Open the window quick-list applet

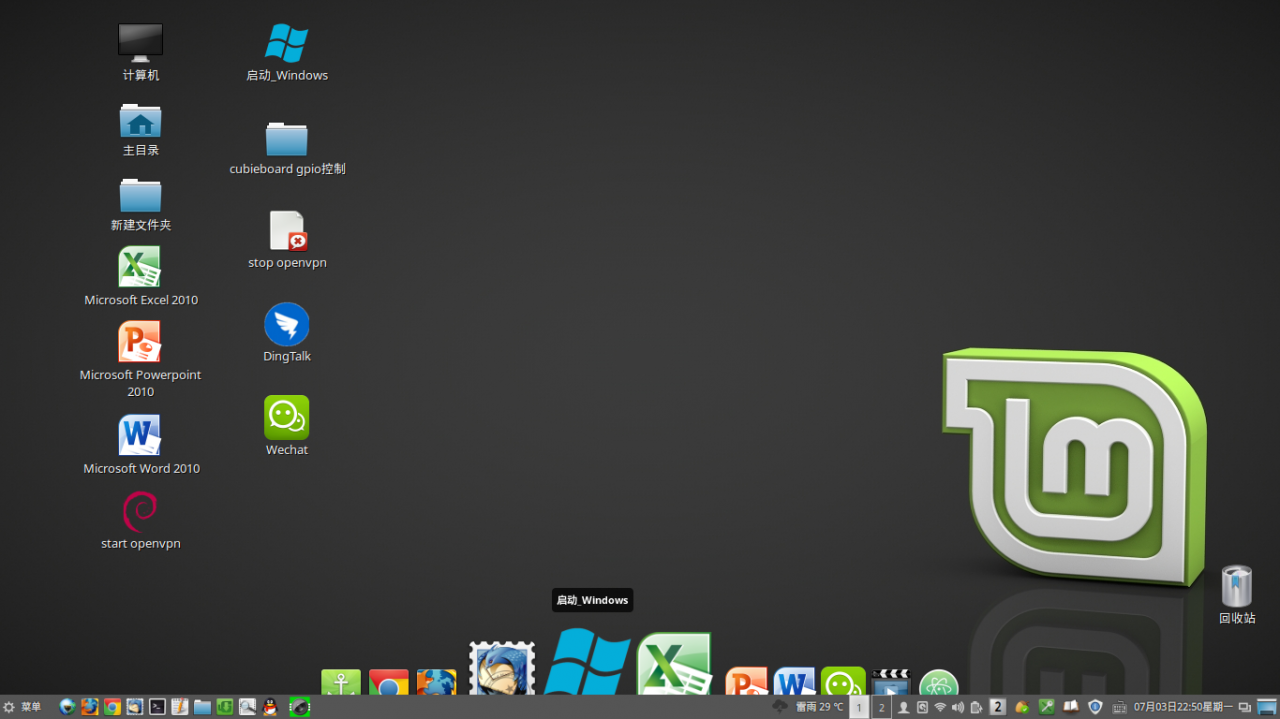click(x=1245, y=707)
